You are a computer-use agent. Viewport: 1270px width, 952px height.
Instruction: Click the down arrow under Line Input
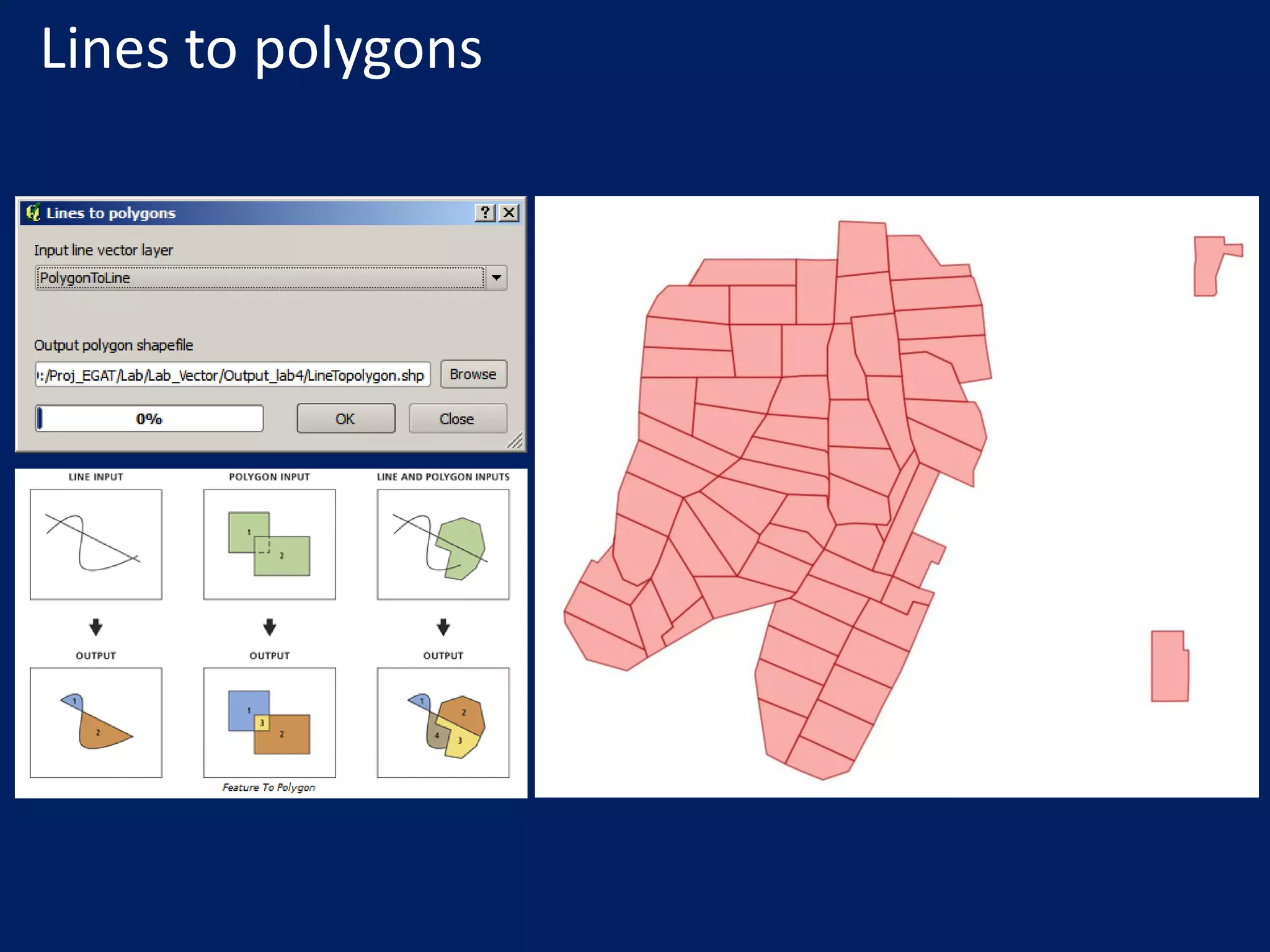(95, 627)
